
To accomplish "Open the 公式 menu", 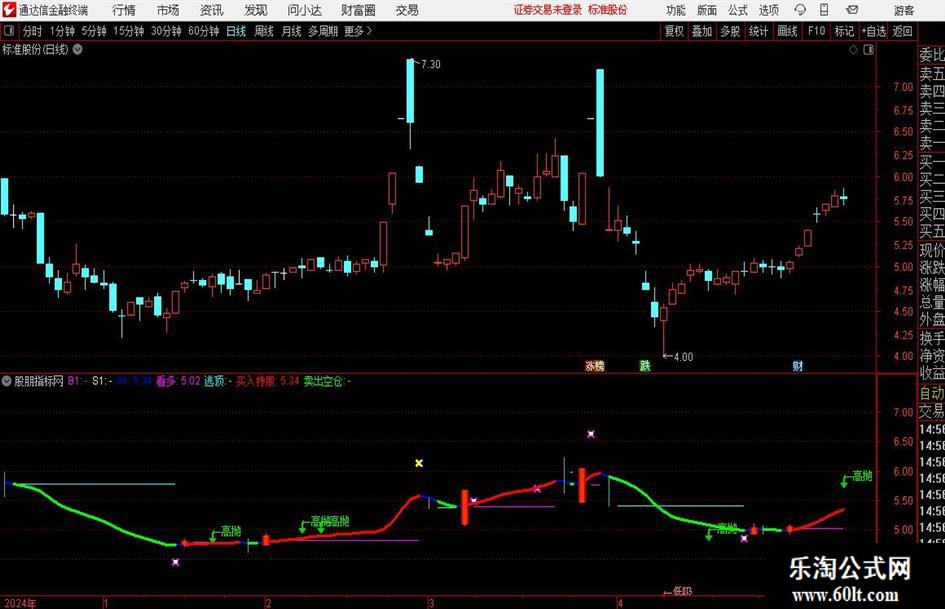I will pyautogui.click(x=738, y=10).
